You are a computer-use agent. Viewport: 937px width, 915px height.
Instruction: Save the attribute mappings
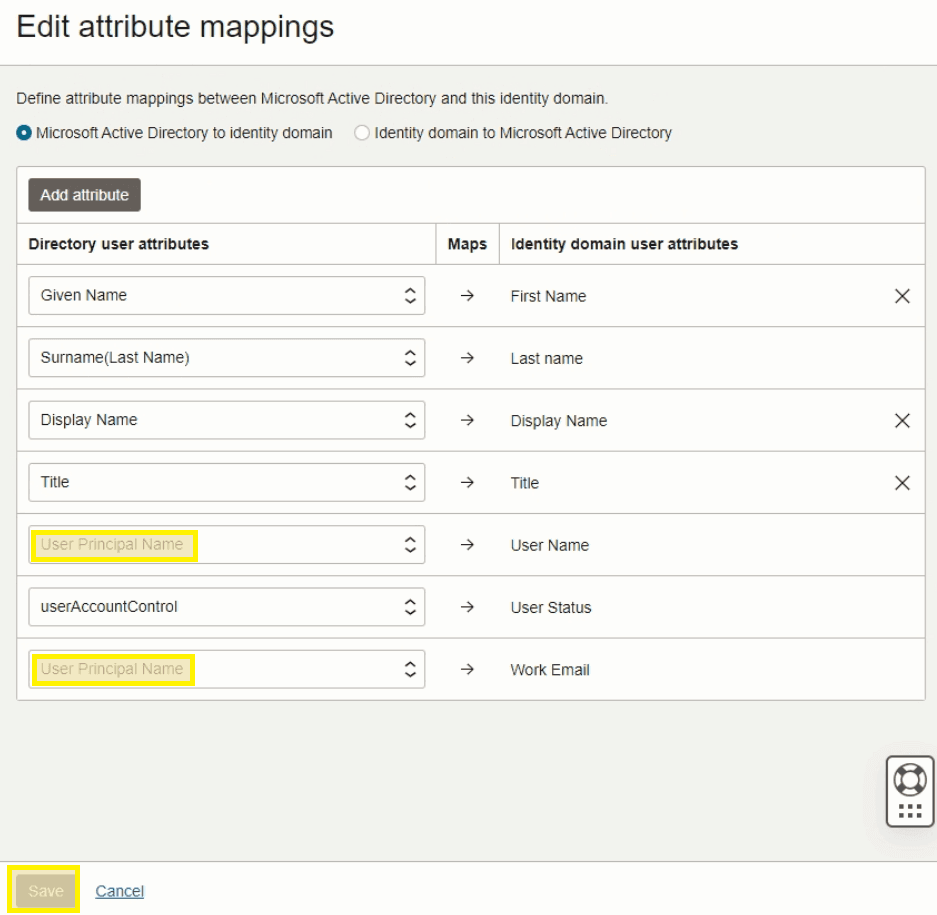click(x=45, y=890)
